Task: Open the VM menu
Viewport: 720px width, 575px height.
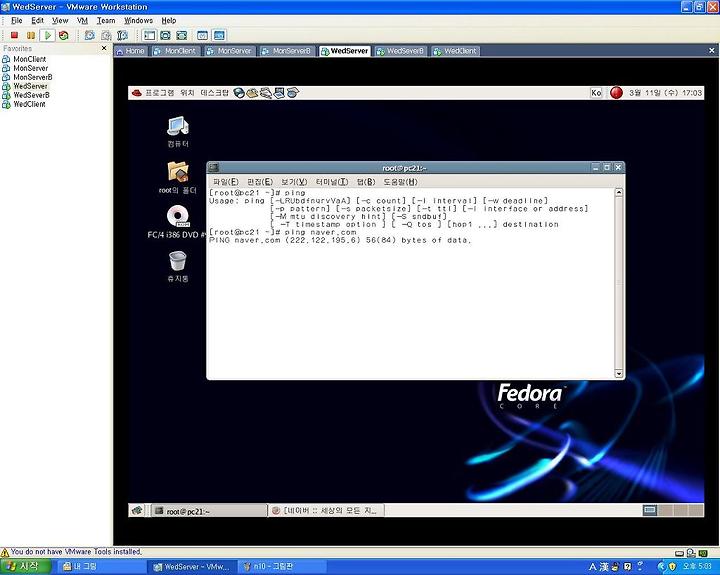Action: pos(82,21)
